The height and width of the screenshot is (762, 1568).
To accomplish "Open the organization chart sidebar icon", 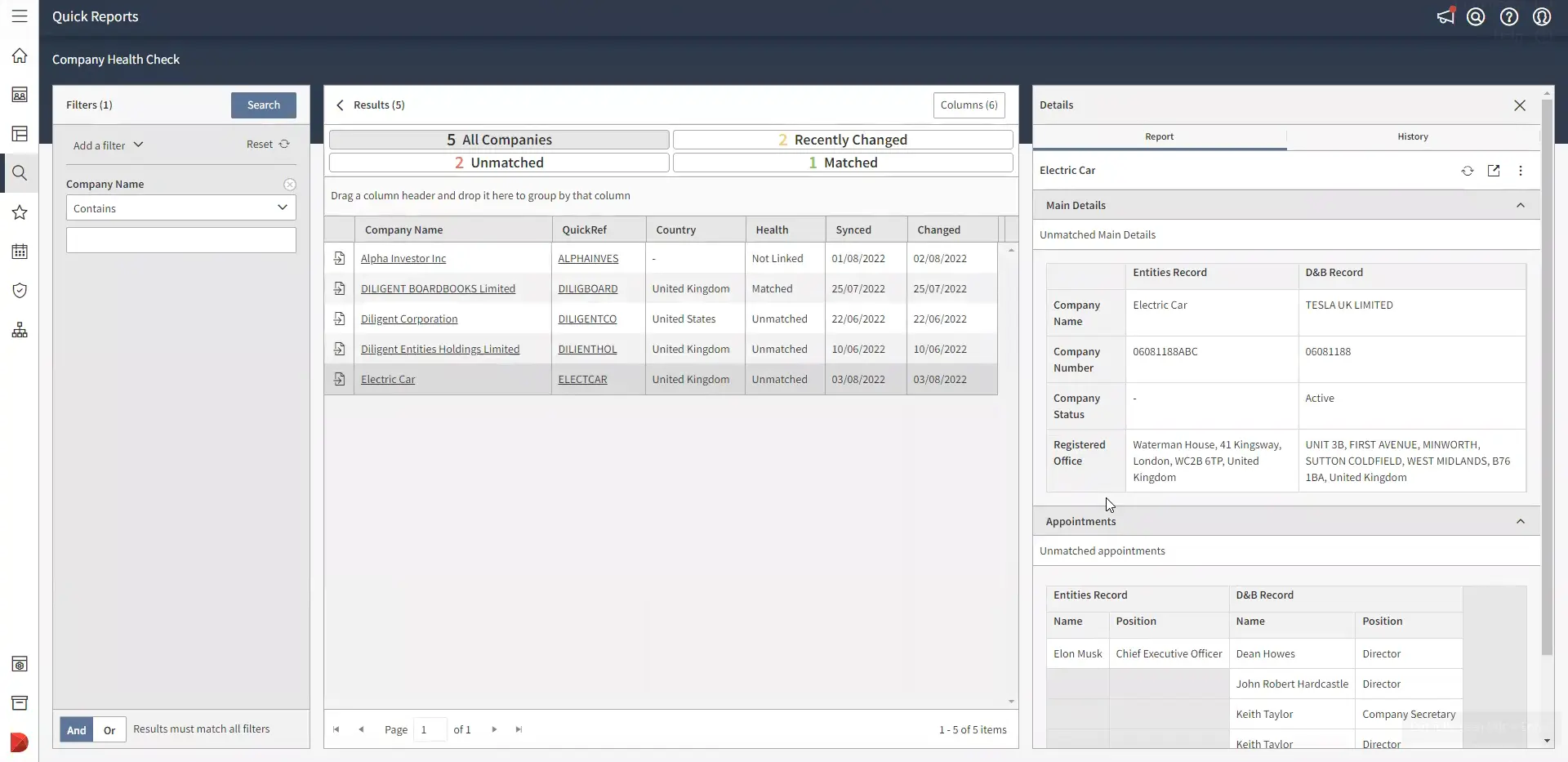I will [20, 330].
